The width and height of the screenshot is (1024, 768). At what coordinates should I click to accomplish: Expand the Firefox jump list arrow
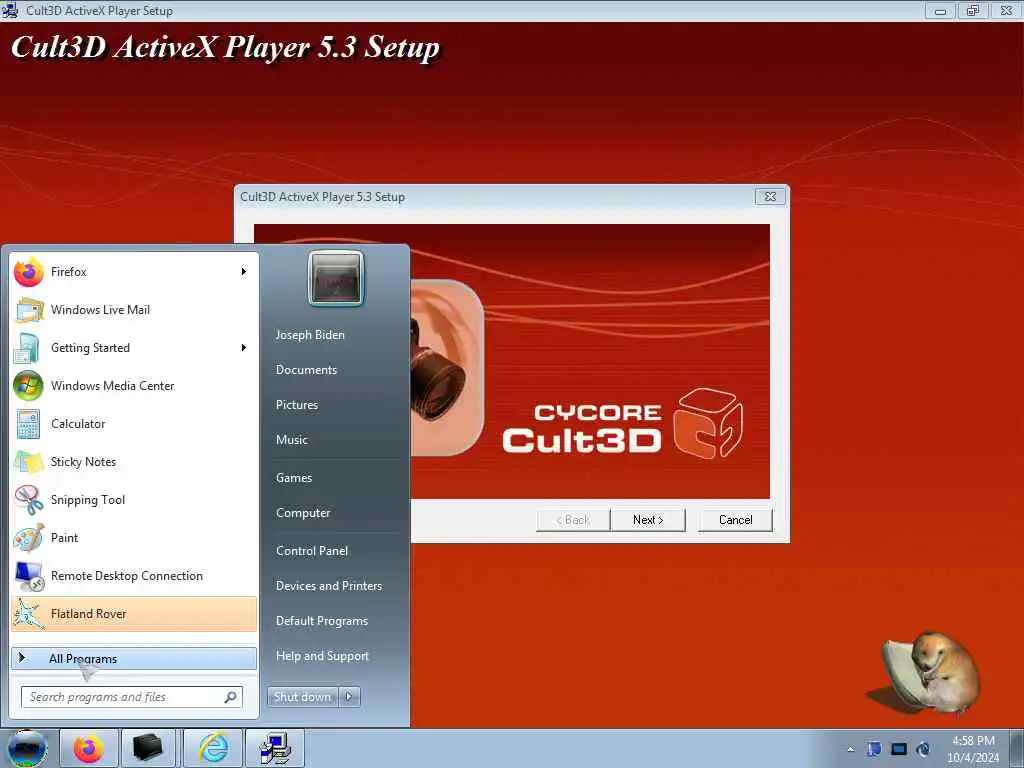click(x=244, y=272)
